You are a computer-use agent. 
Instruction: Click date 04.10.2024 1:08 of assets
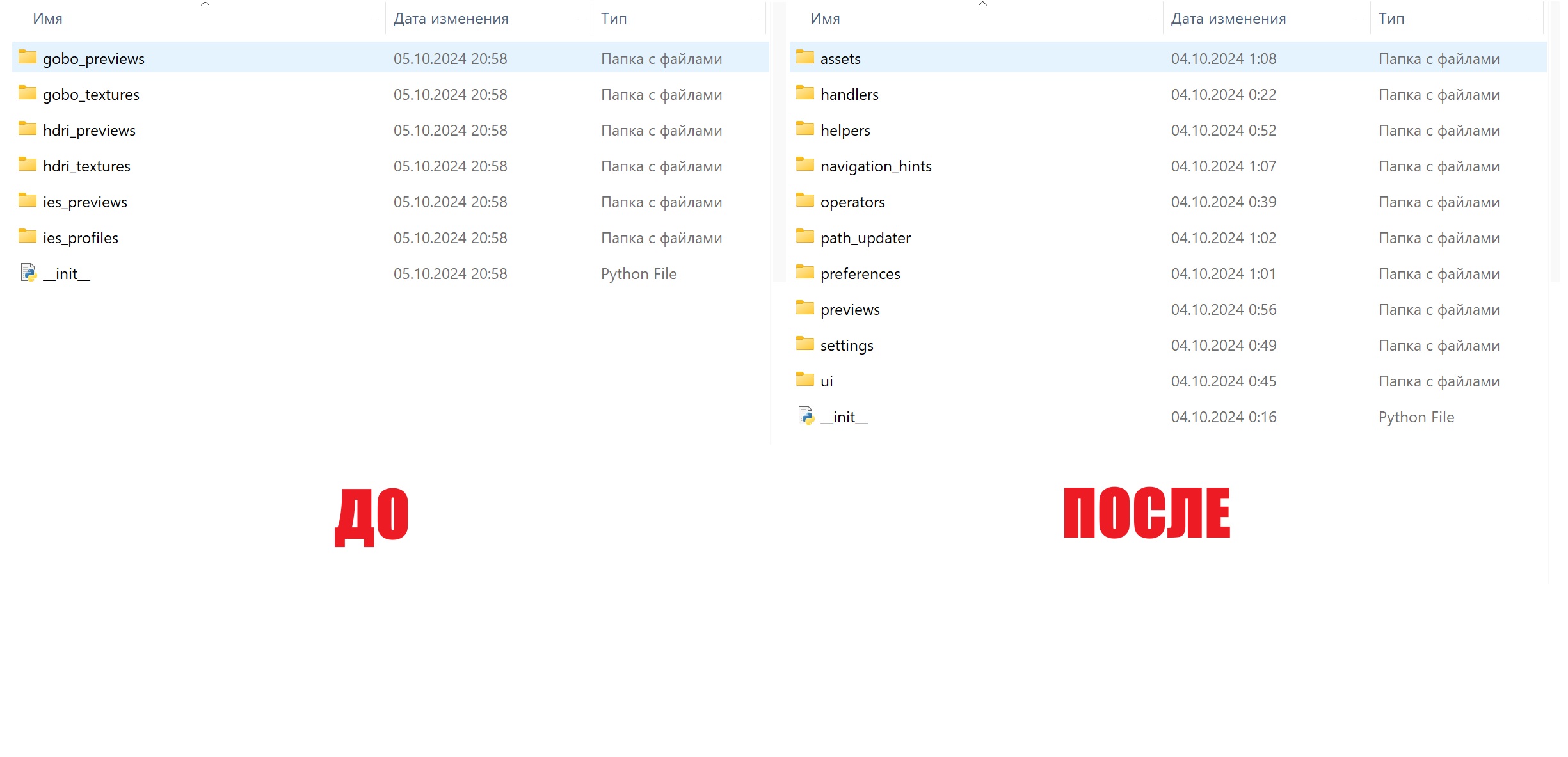[x=1224, y=59]
